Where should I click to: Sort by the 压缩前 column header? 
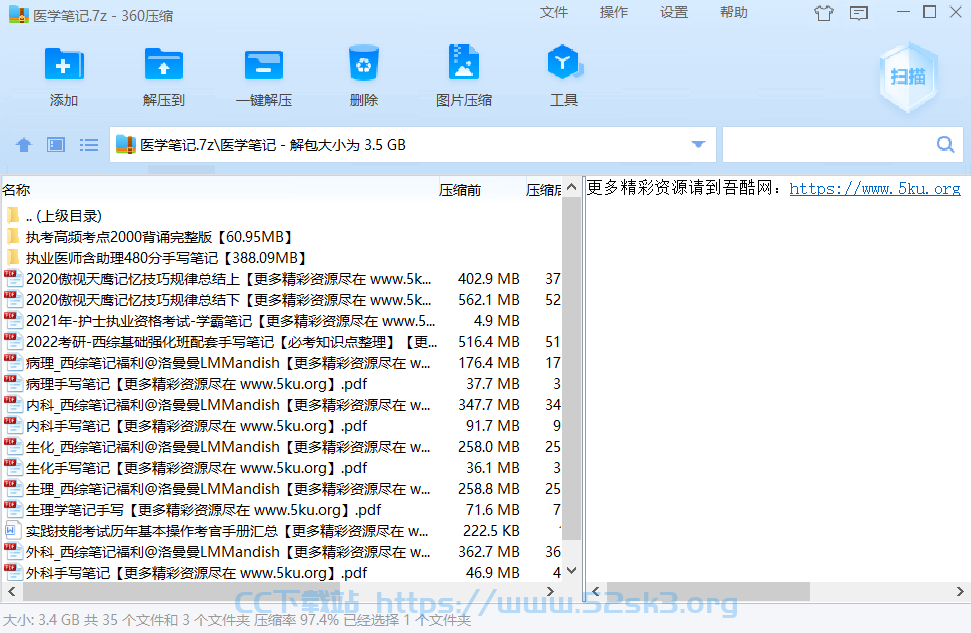click(460, 190)
